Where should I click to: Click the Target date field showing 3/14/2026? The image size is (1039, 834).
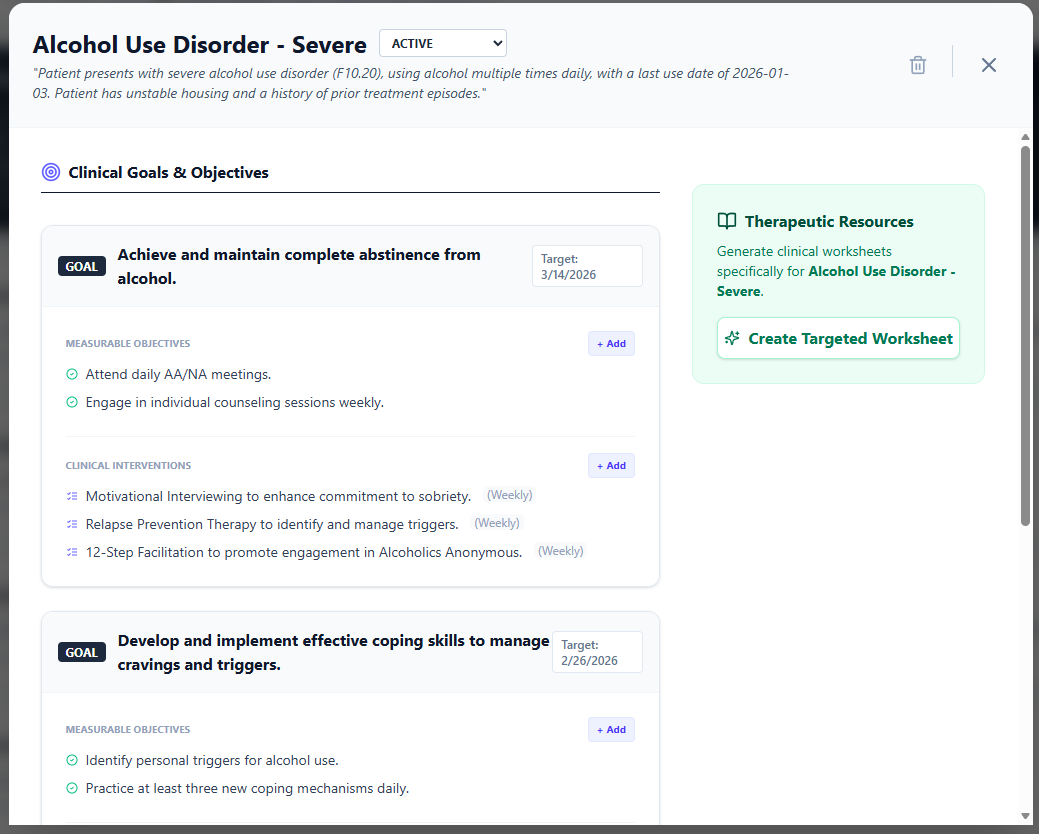(587, 266)
